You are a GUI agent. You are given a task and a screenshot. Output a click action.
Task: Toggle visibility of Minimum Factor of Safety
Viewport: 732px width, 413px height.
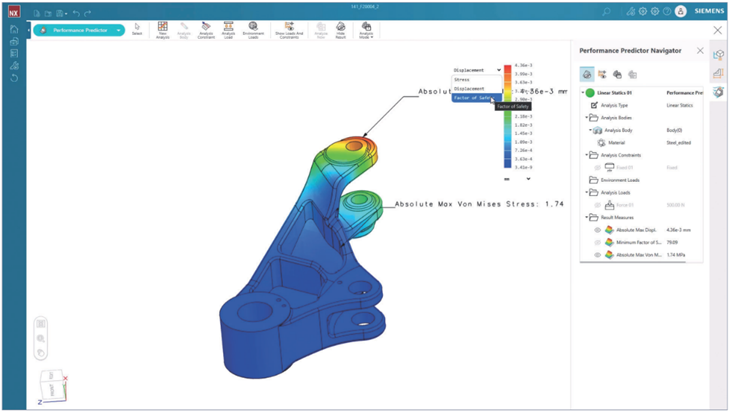pos(598,242)
